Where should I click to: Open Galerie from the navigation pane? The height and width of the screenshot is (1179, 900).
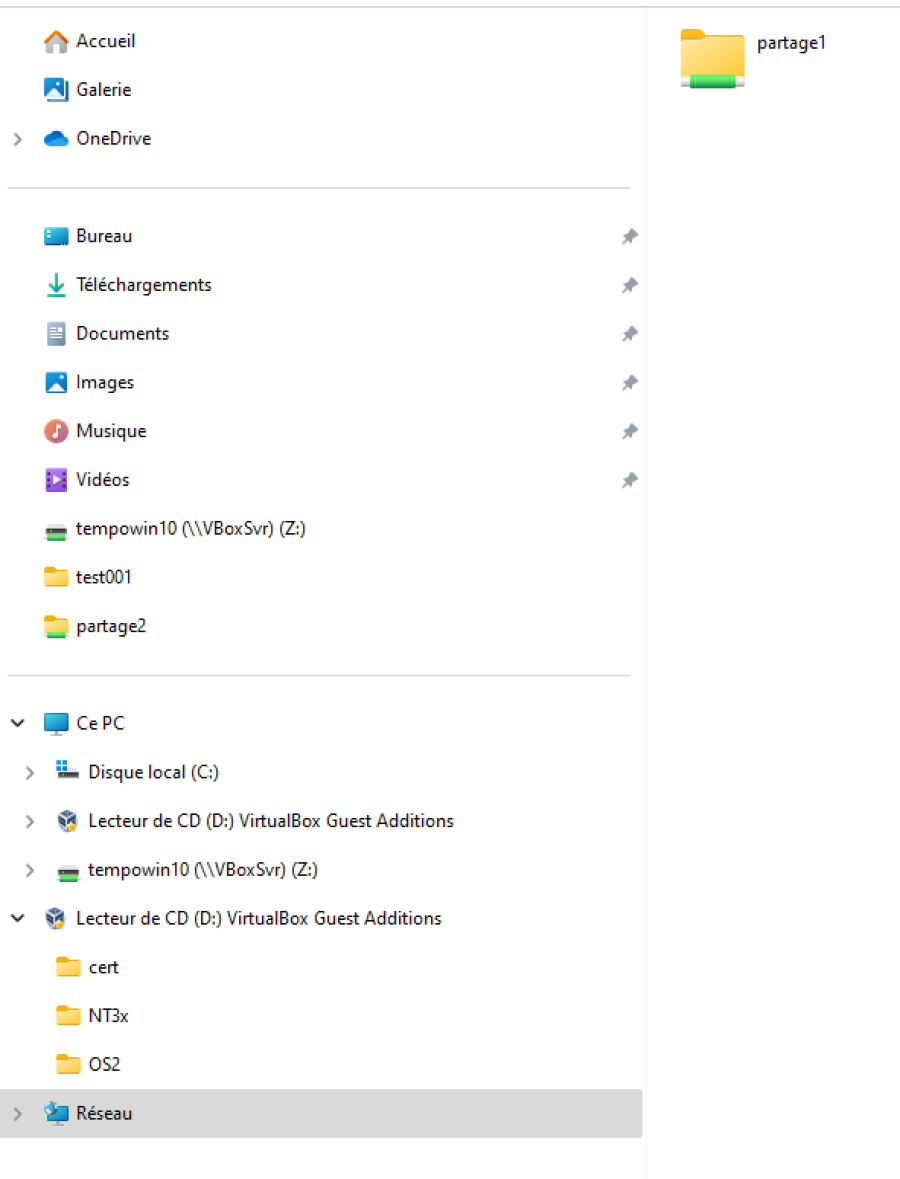pyautogui.click(x=103, y=90)
